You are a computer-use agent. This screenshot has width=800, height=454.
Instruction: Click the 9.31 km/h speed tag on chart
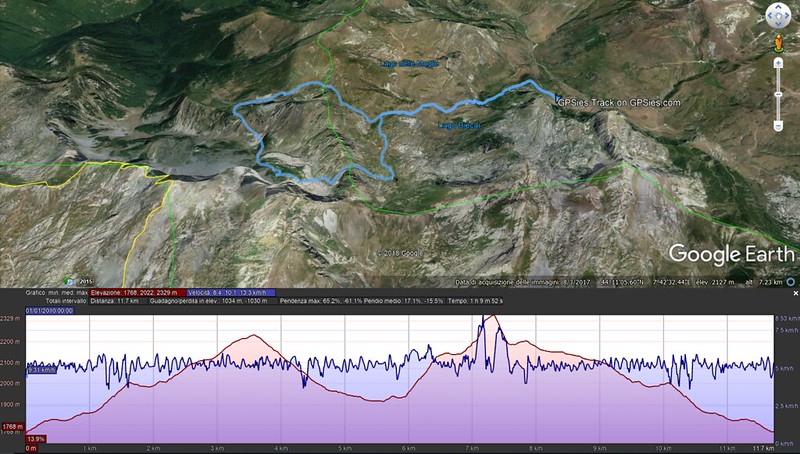[42, 370]
